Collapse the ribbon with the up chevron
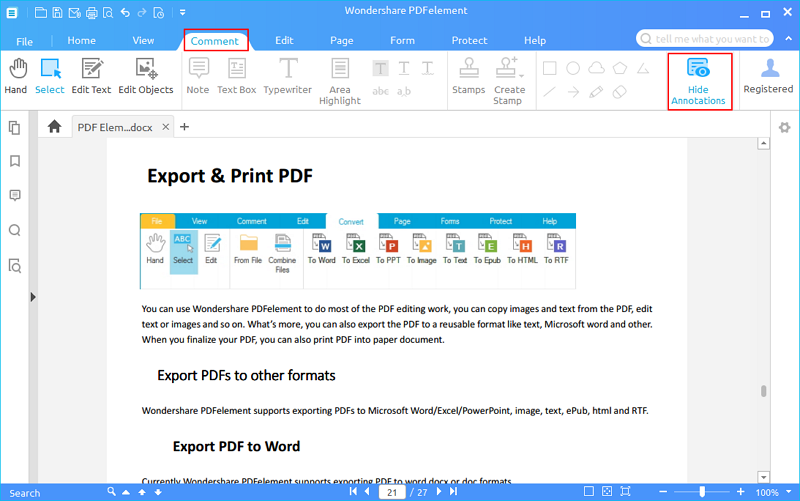 [789, 39]
